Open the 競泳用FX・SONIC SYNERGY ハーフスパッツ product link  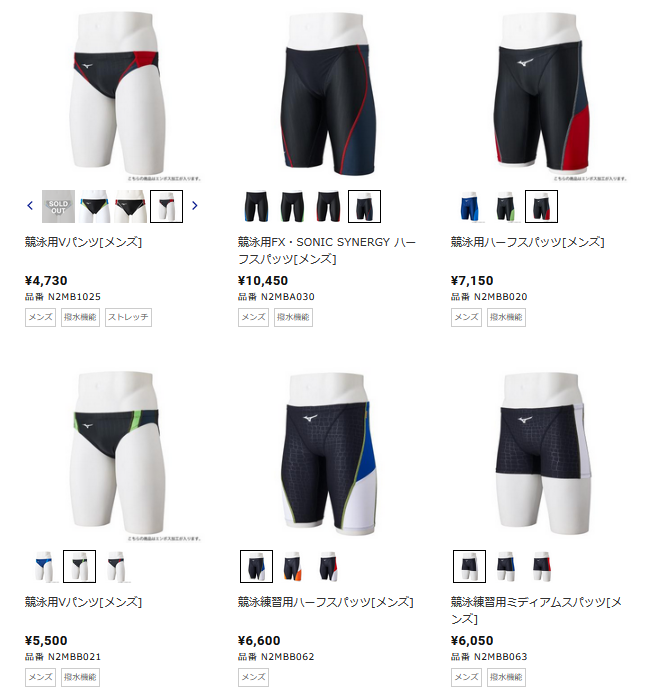point(327,250)
